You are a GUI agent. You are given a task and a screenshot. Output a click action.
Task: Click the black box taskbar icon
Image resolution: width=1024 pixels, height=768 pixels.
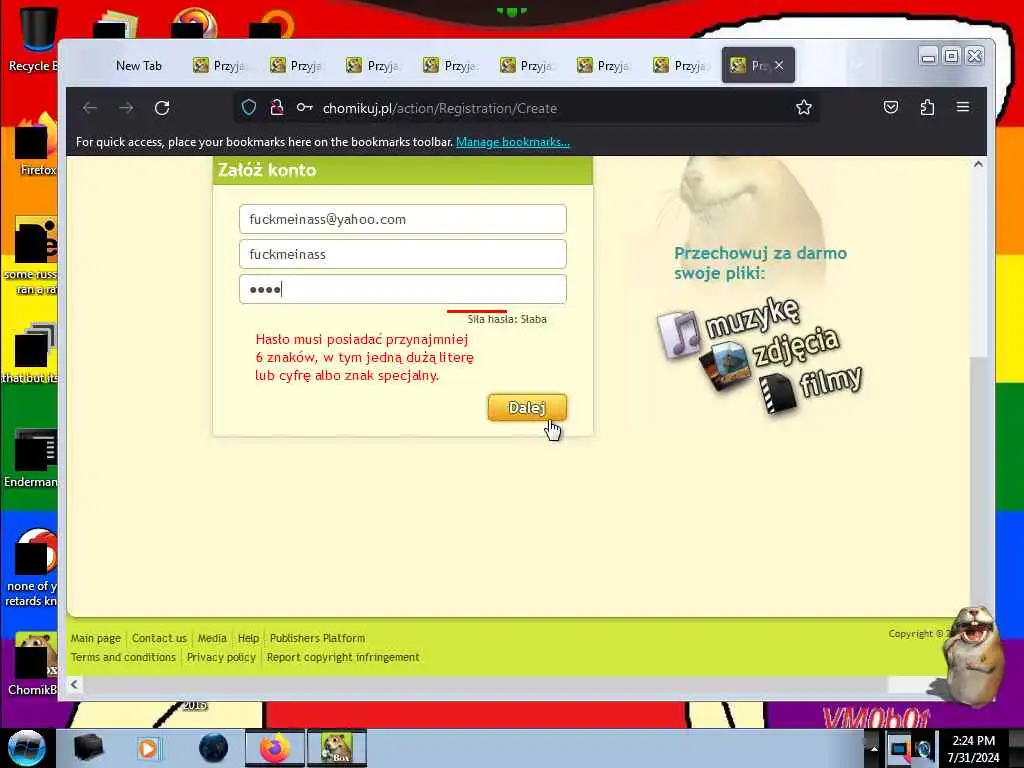(x=89, y=748)
